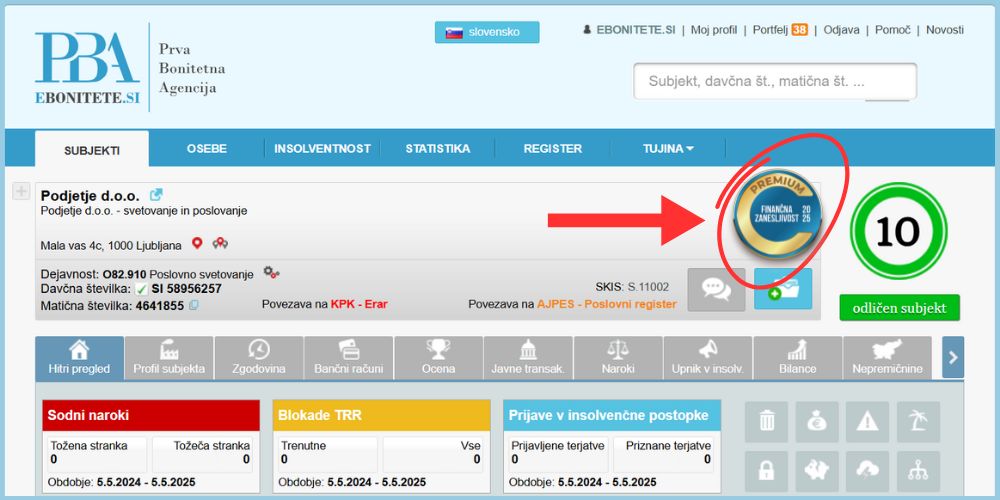This screenshot has width=1000, height=500.
Task: Click the gears icon next to Poslovno svetovanje
Action: 272,273
